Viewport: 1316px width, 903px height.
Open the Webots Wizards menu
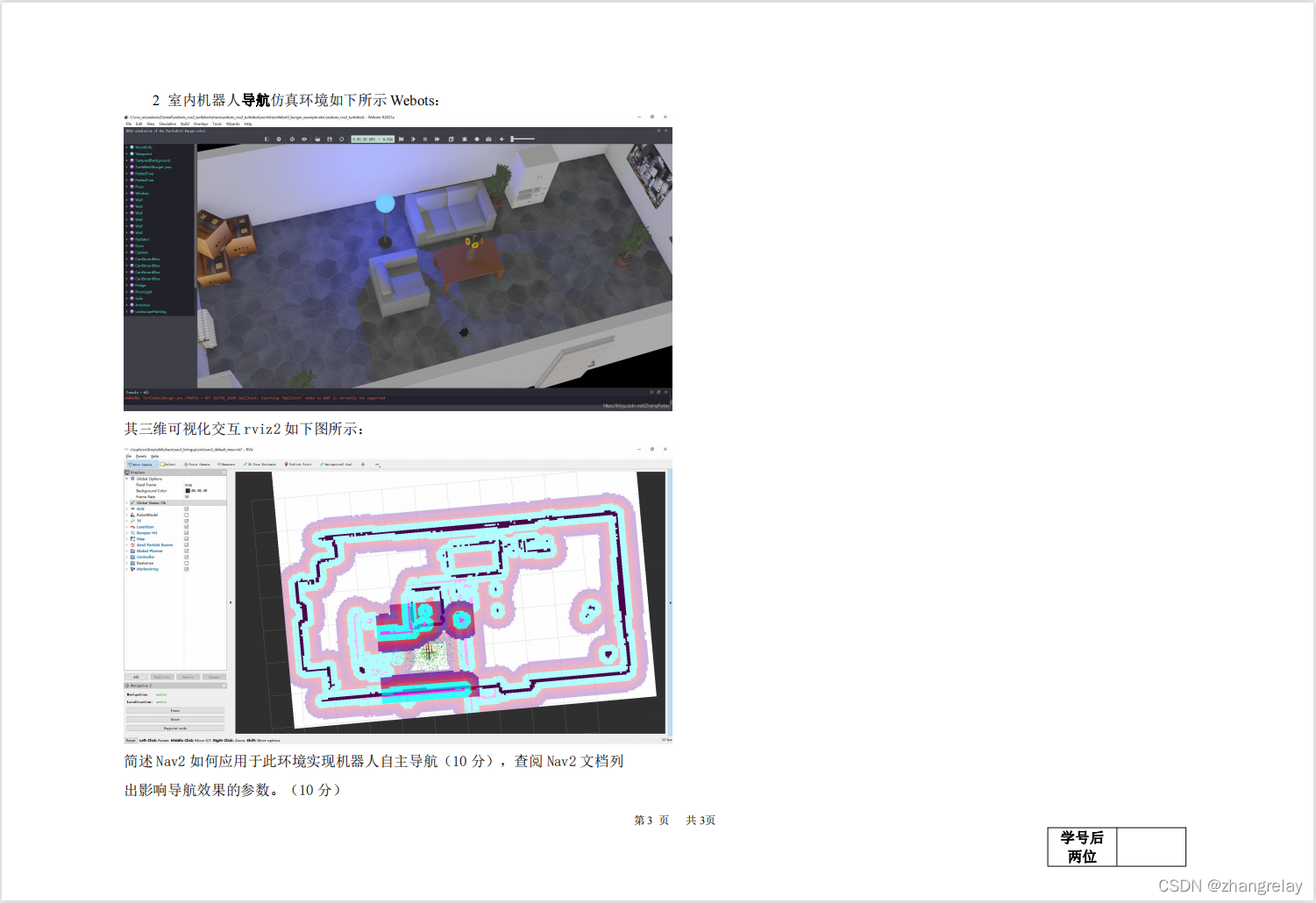232,124
